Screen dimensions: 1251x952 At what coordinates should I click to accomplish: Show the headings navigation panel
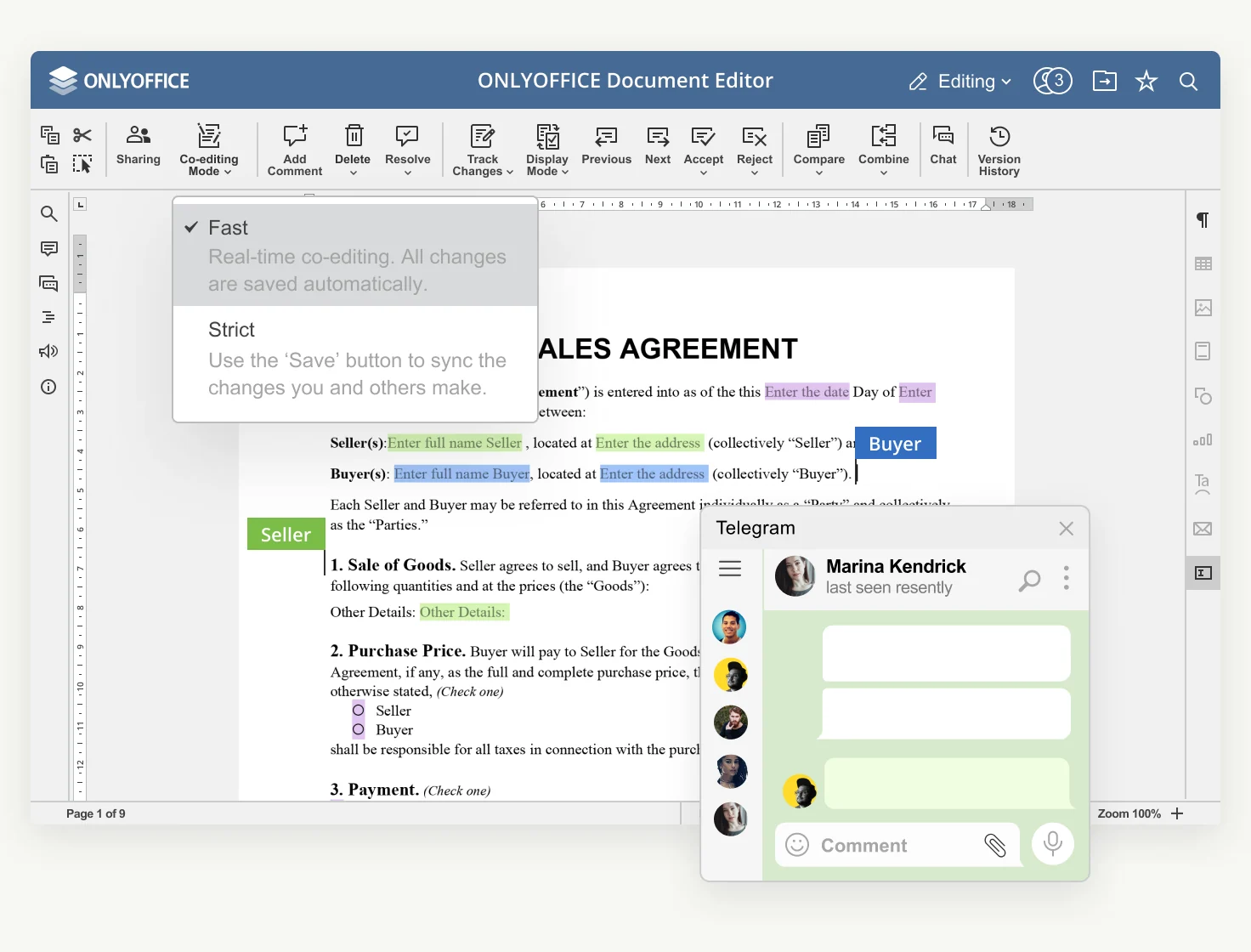(49, 317)
